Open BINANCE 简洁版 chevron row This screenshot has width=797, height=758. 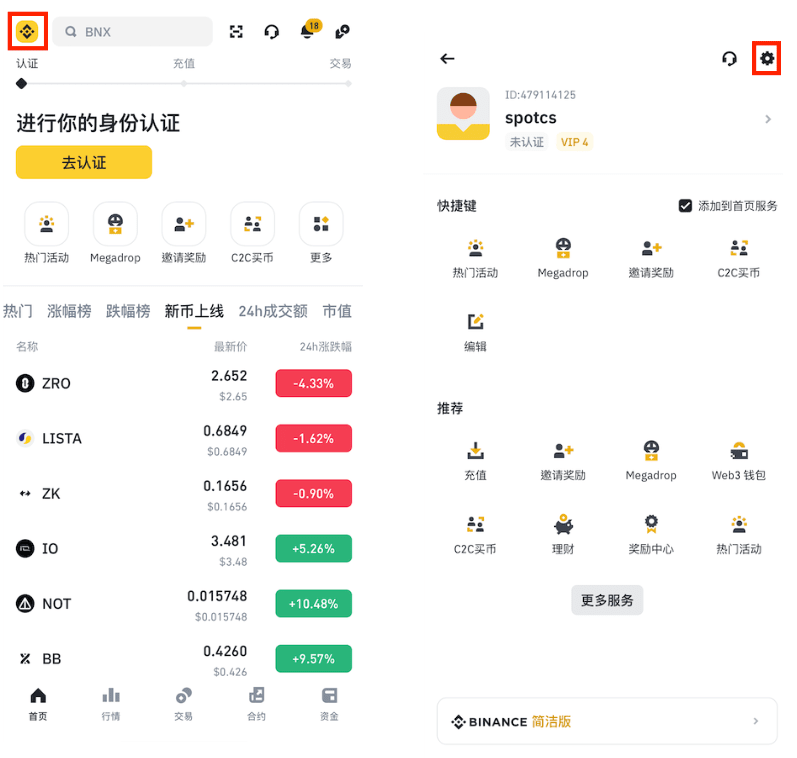pyautogui.click(x=607, y=721)
